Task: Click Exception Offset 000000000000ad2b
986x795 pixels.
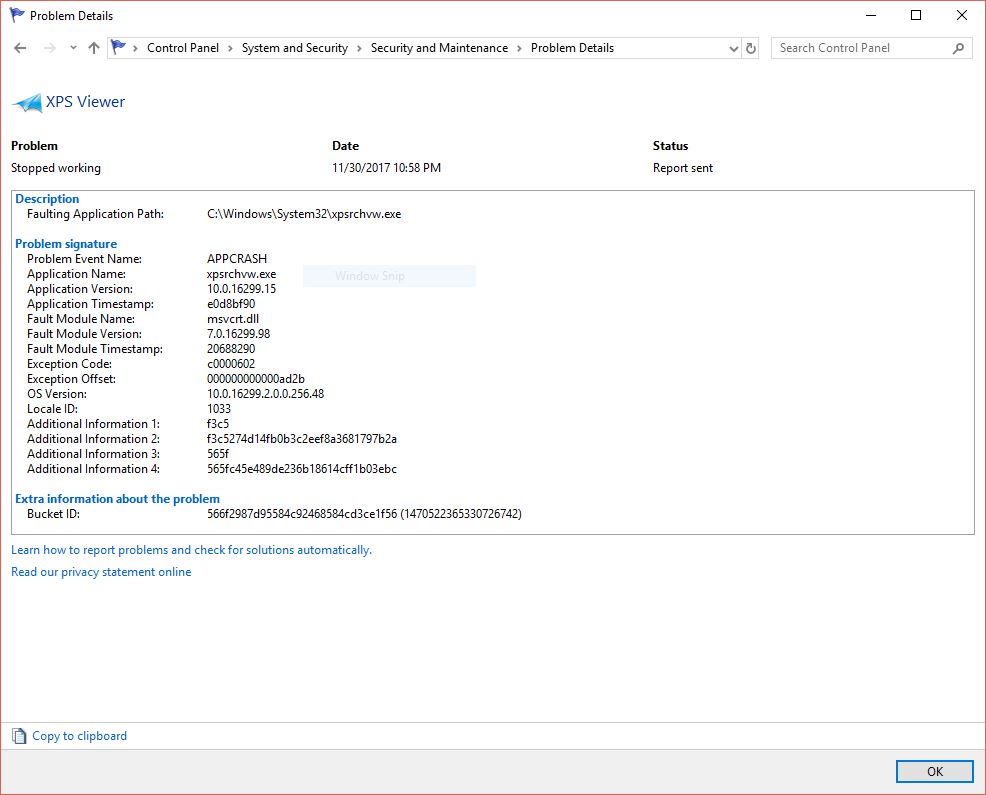Action: 256,379
